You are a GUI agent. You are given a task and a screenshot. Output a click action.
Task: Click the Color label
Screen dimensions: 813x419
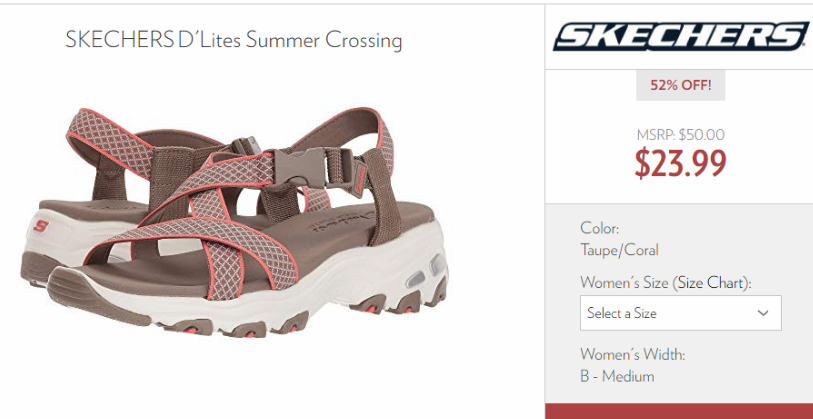(599, 228)
